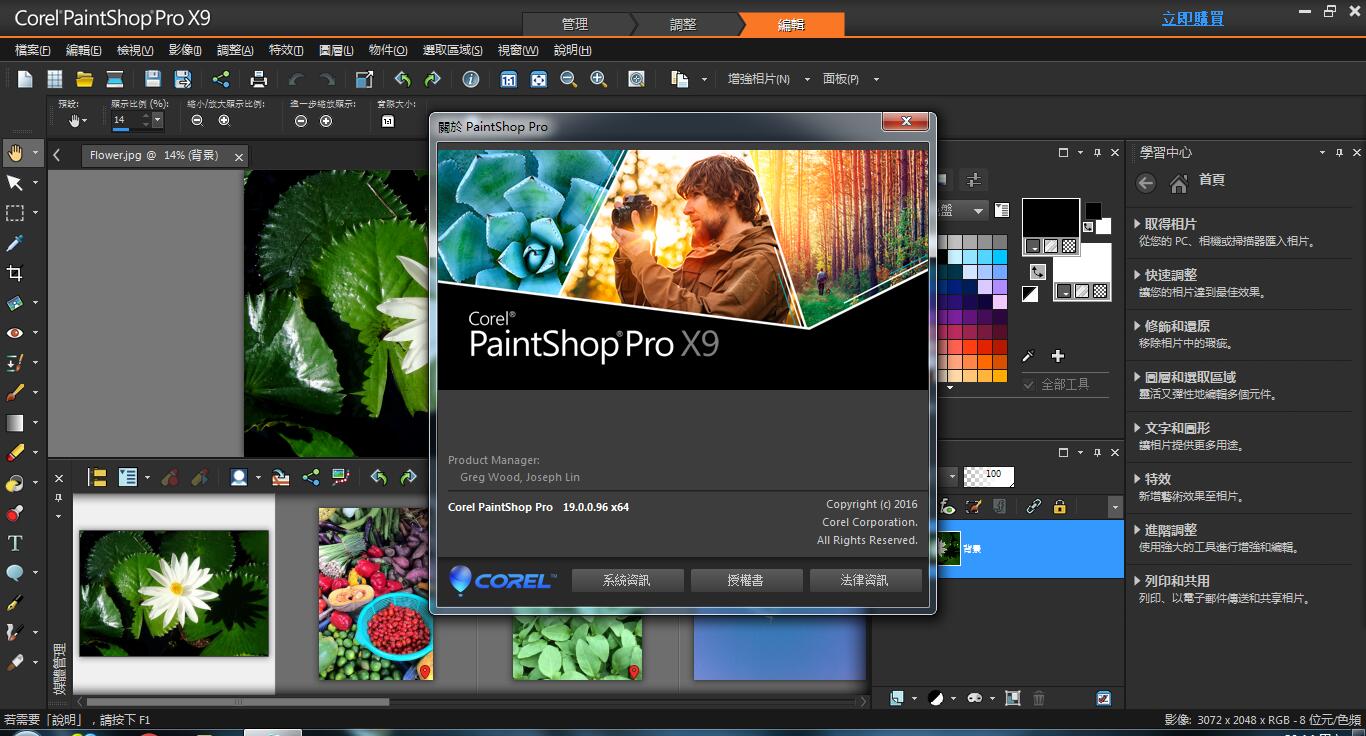Click the Share icon in the Organizer toolbar
Viewport: 1366px width, 736px height.
[311, 478]
